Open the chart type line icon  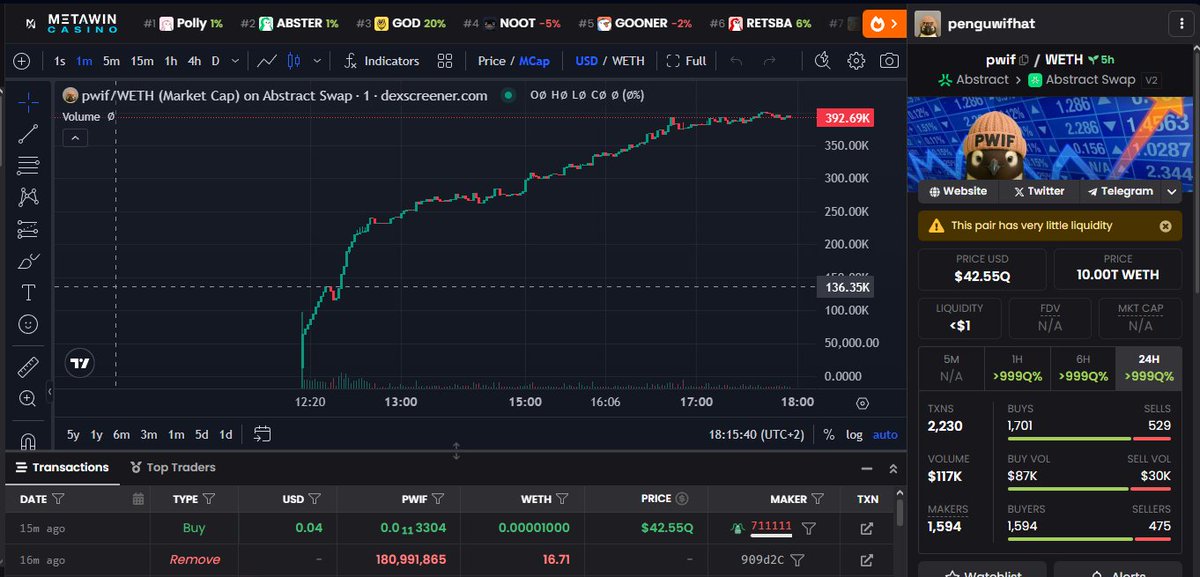pyautogui.click(x=267, y=61)
